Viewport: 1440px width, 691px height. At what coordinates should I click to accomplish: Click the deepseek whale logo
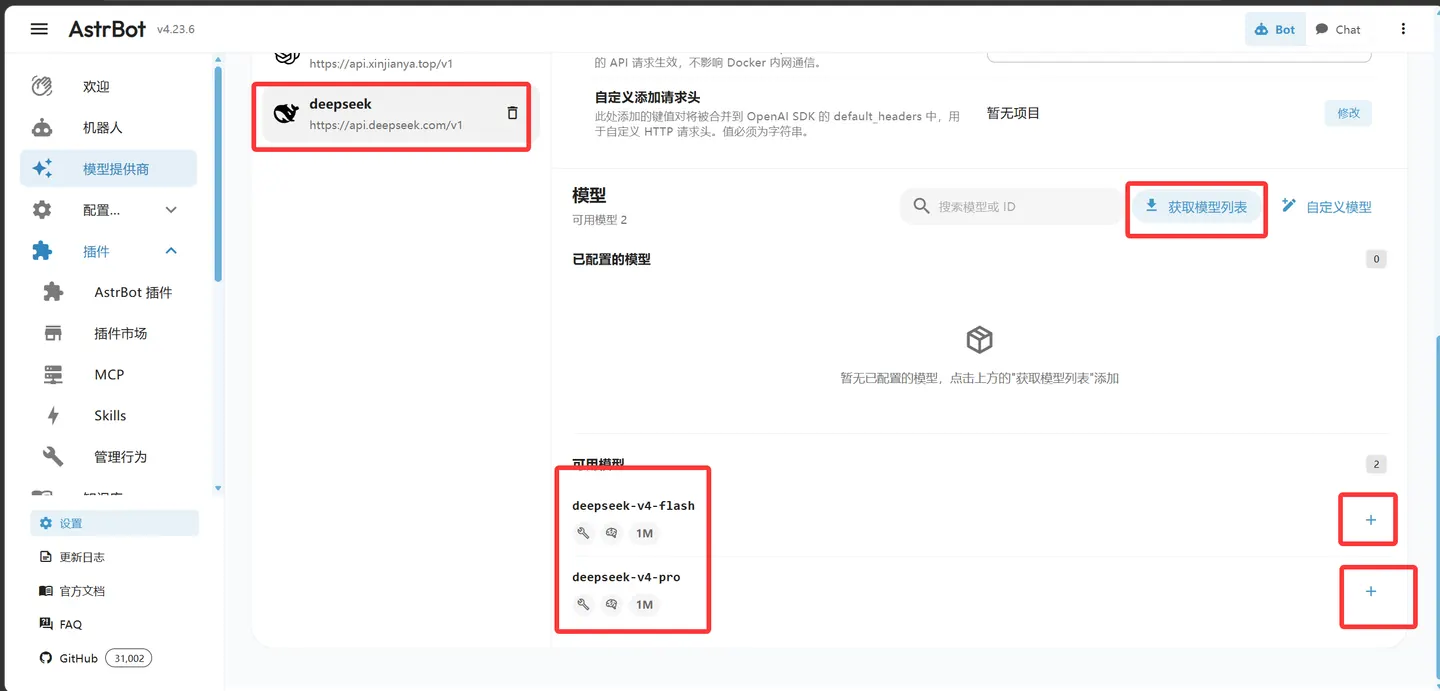pyautogui.click(x=286, y=114)
